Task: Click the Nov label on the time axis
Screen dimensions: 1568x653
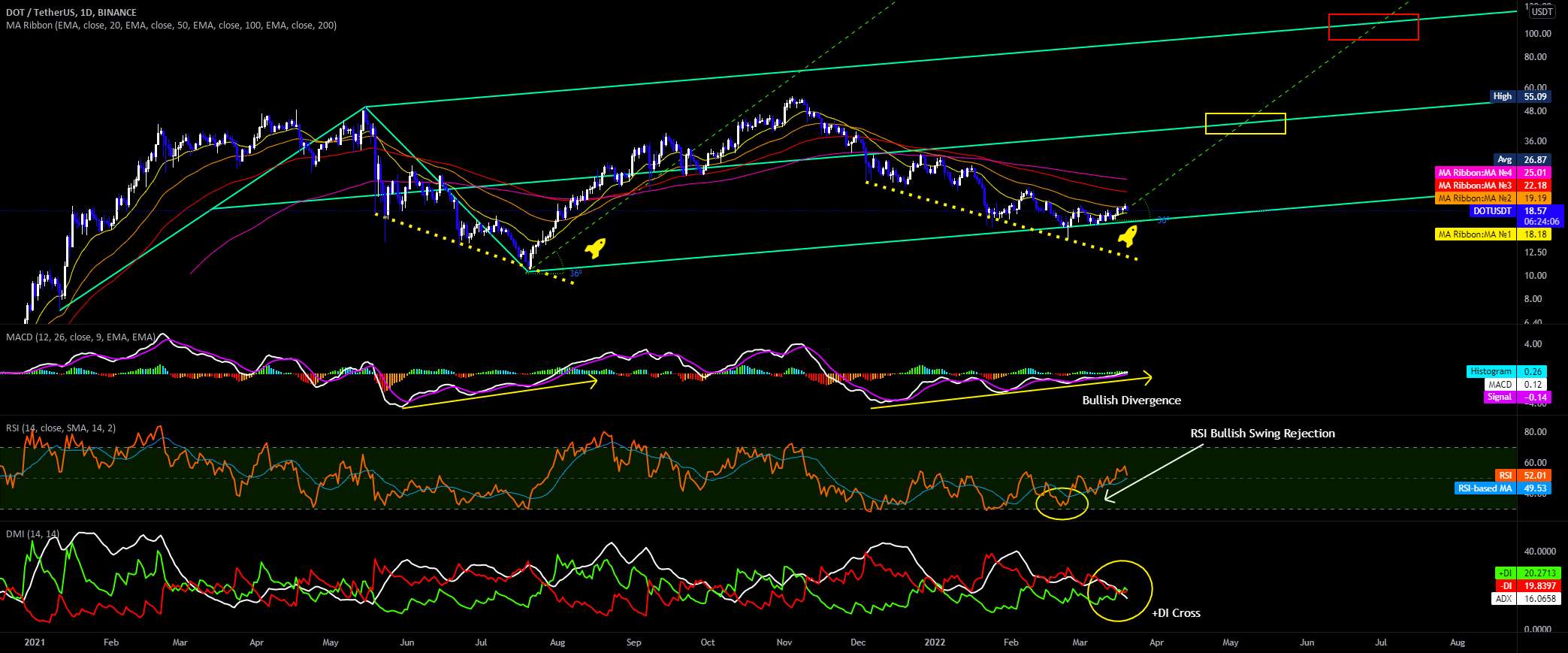Action: pyautogui.click(x=784, y=642)
